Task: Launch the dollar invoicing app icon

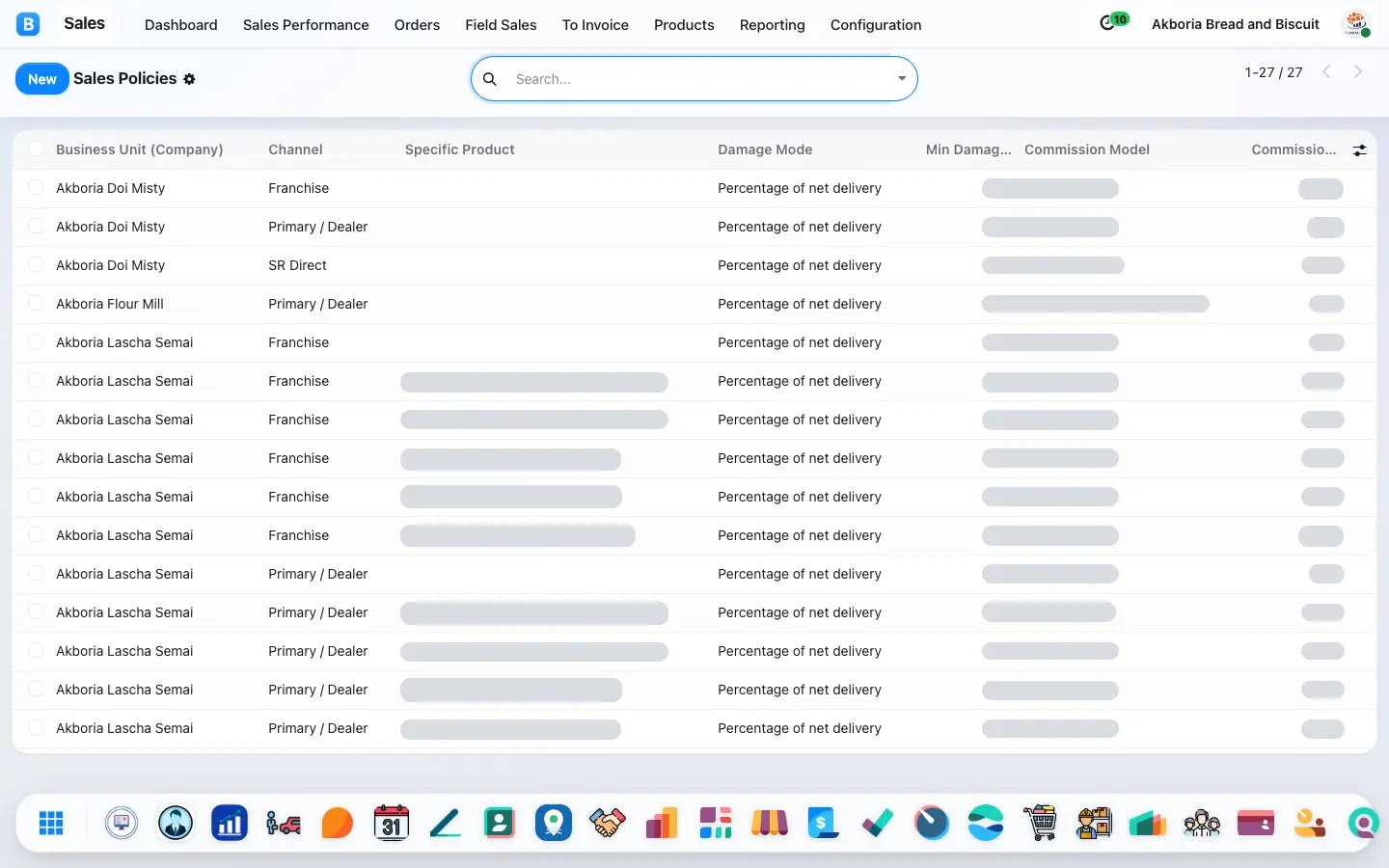Action: (824, 823)
